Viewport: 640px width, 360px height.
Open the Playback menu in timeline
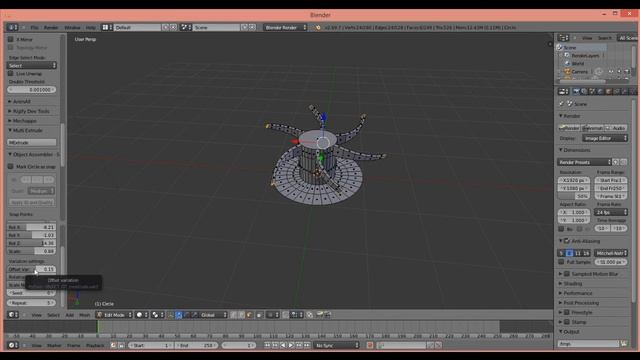pos(95,345)
